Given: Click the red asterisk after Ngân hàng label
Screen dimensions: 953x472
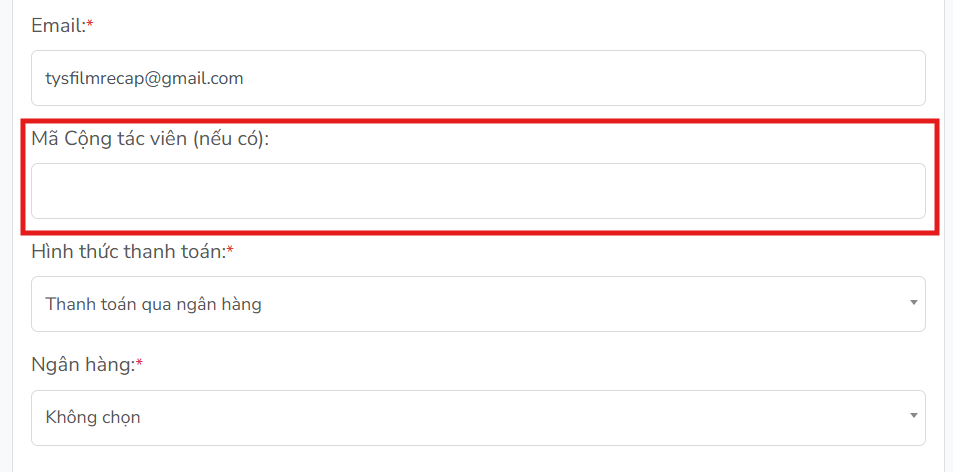Looking at the screenshot, I should pyautogui.click(x=139, y=364).
